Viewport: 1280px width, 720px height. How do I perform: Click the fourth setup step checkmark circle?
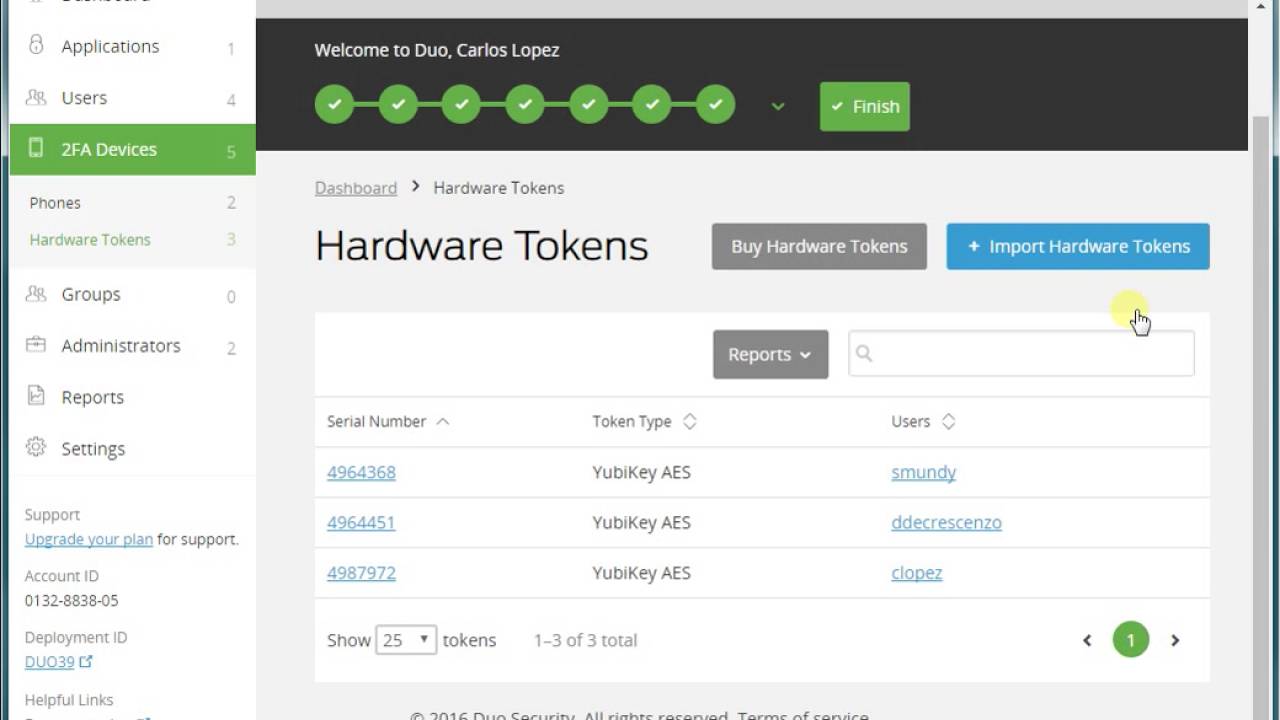[525, 104]
